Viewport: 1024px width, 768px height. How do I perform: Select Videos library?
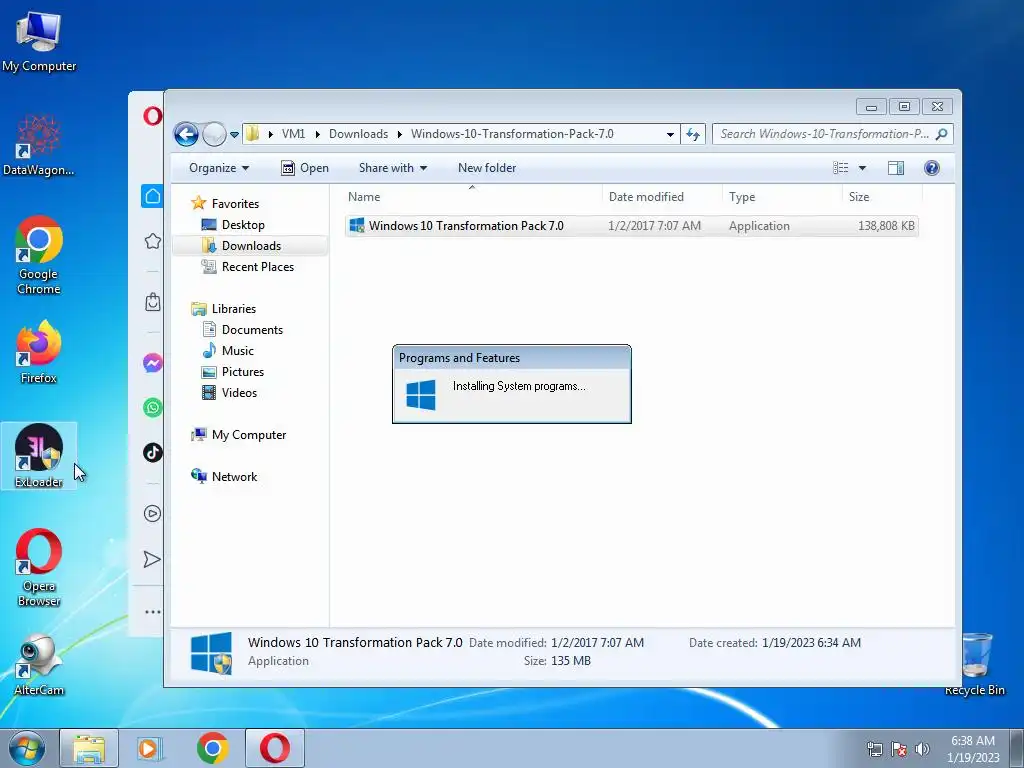[x=229, y=392]
